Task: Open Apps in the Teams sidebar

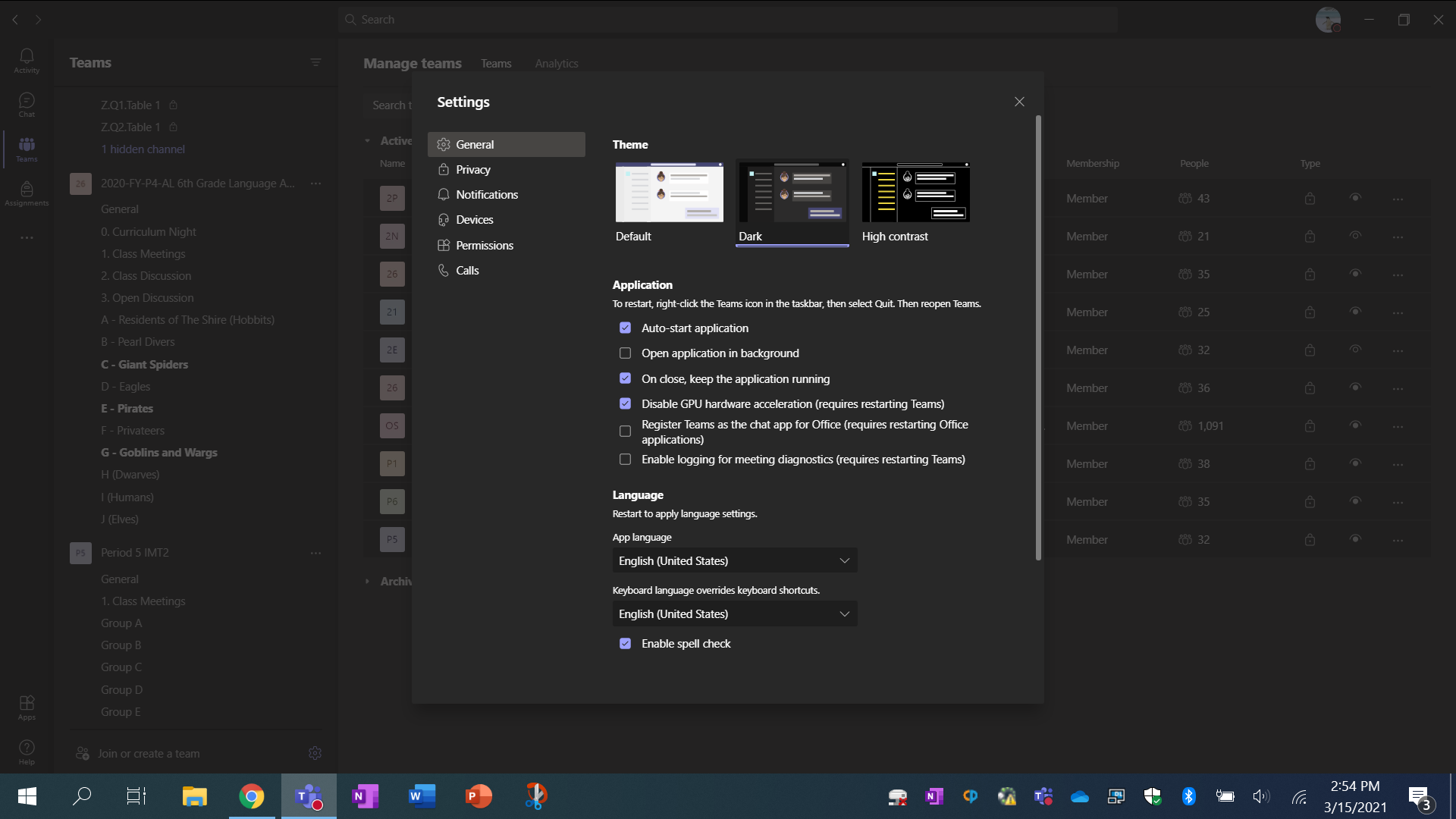Action: 27,708
